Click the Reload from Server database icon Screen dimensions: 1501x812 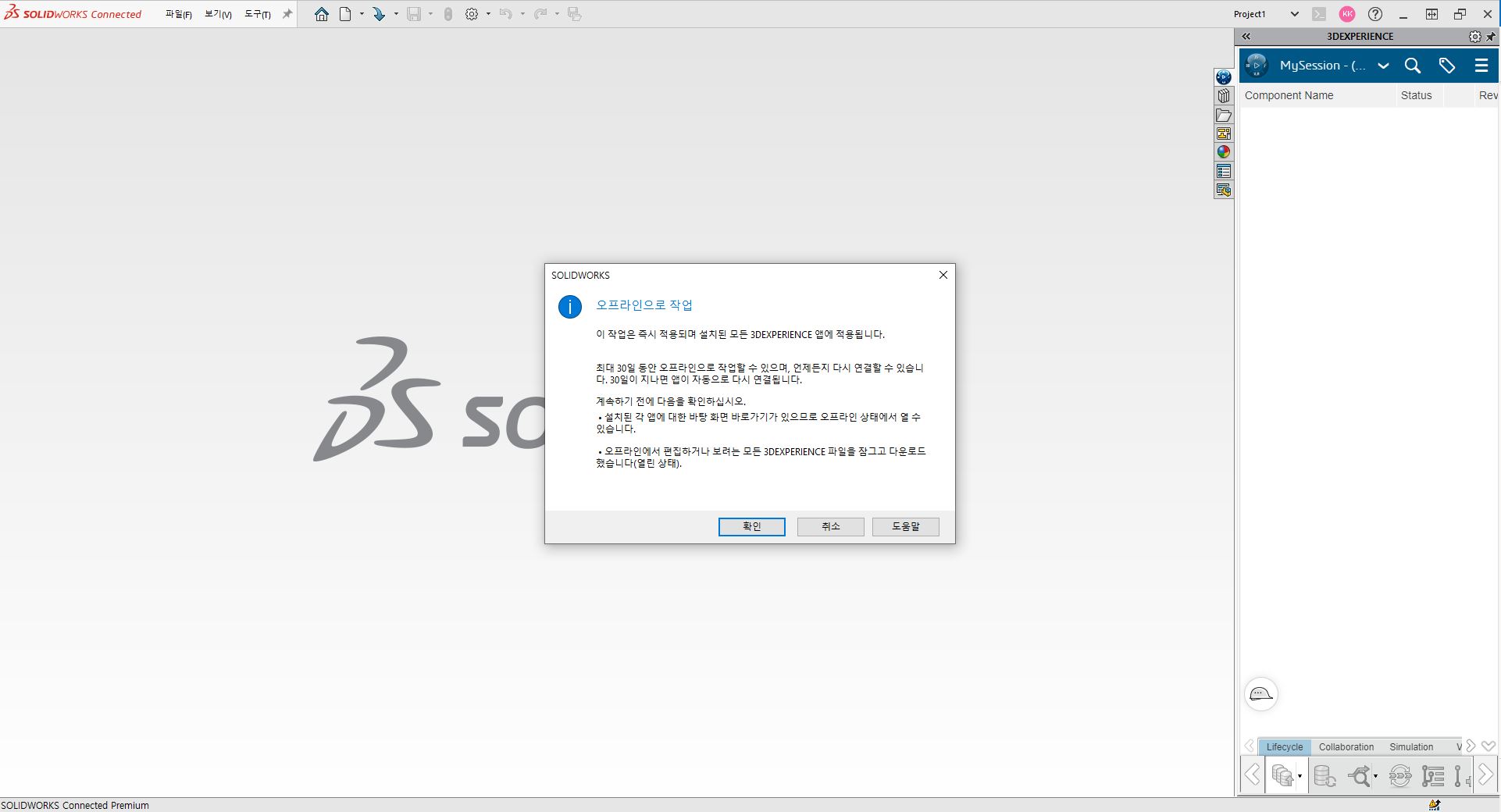tap(1325, 775)
